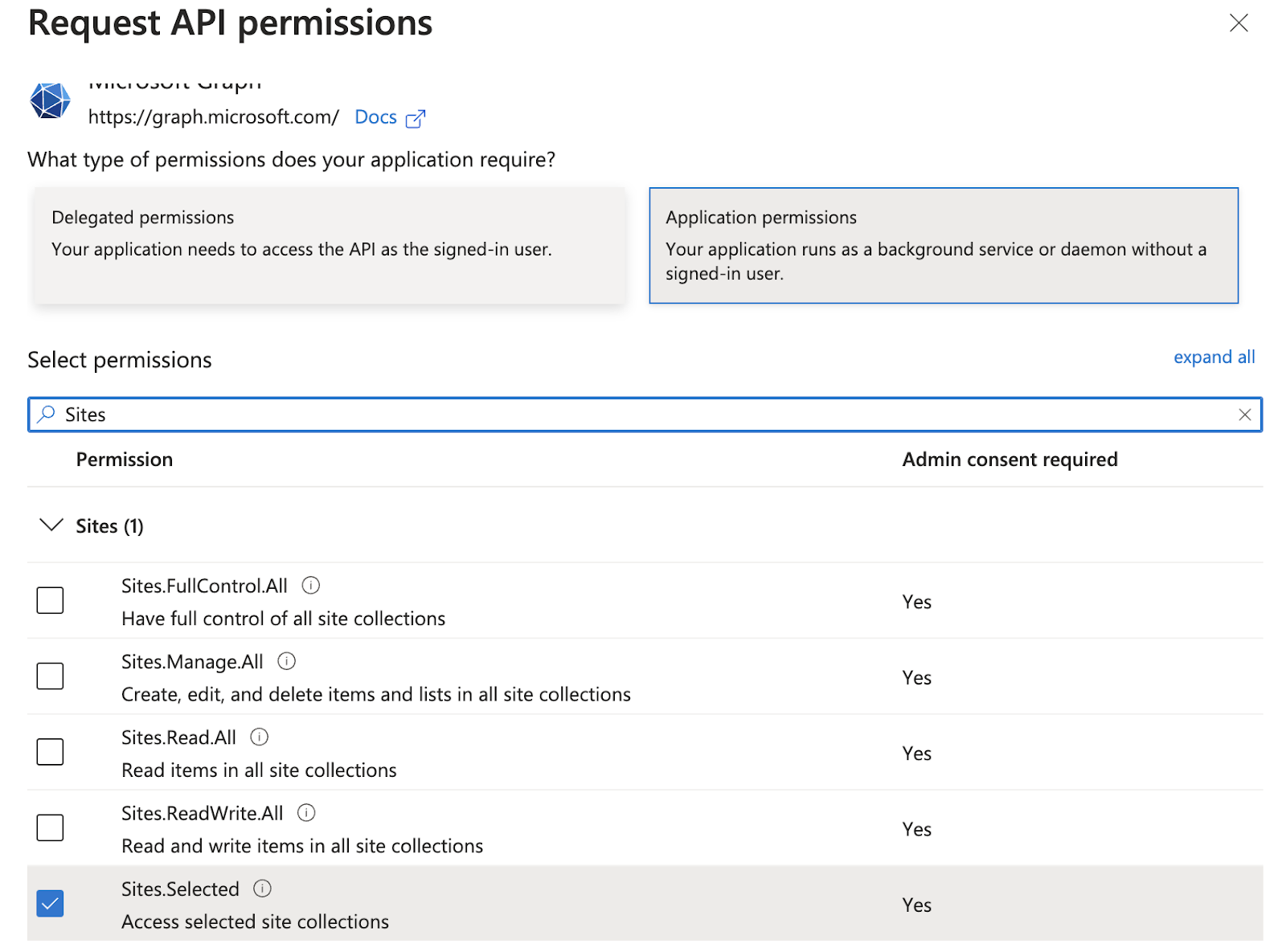This screenshot has width=1286, height=952.
Task: Select the Sites.ReadWrite.All checkbox
Action: [50, 827]
